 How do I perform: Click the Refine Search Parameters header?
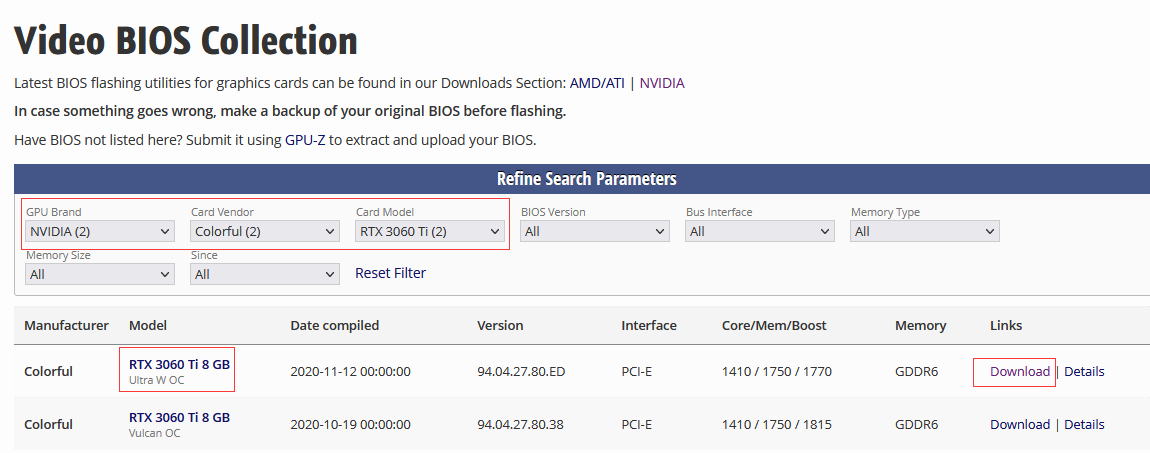[x=587, y=179]
